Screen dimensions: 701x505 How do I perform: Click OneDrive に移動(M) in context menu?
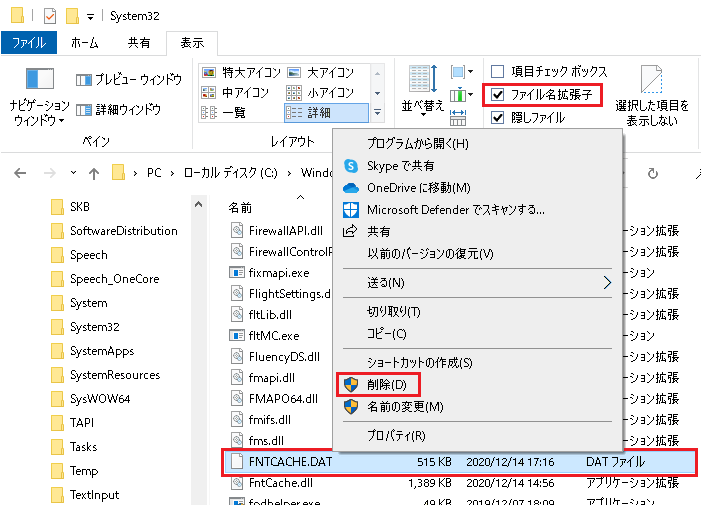pos(477,188)
